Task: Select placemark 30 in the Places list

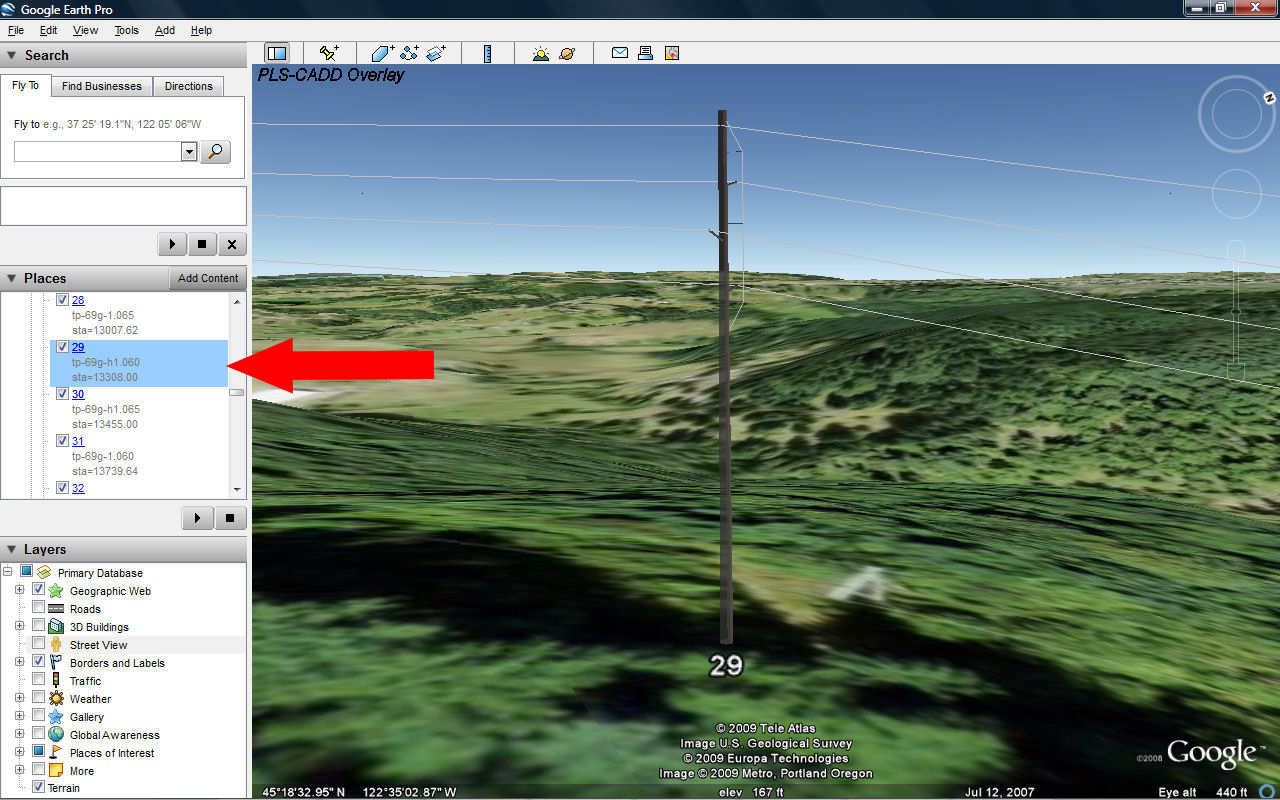Action: point(78,393)
